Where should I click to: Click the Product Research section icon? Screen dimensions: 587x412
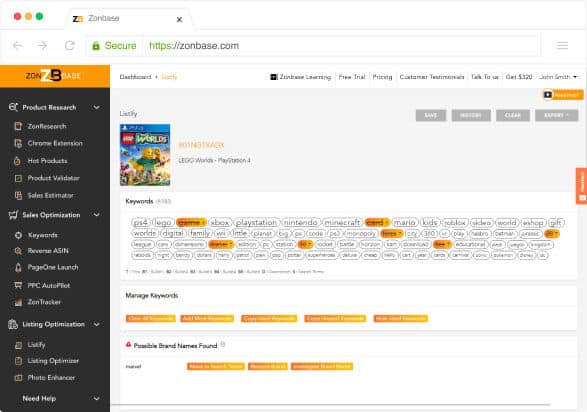(13, 107)
